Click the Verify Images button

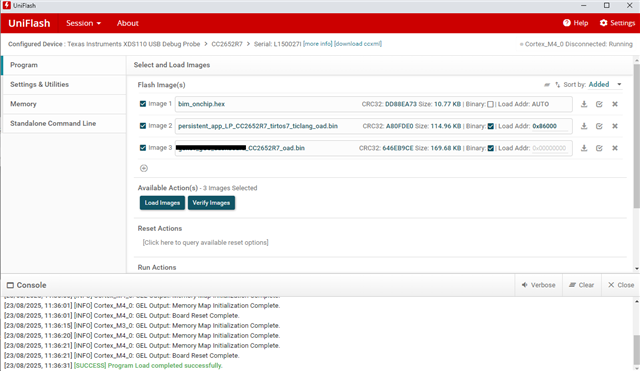click(211, 203)
